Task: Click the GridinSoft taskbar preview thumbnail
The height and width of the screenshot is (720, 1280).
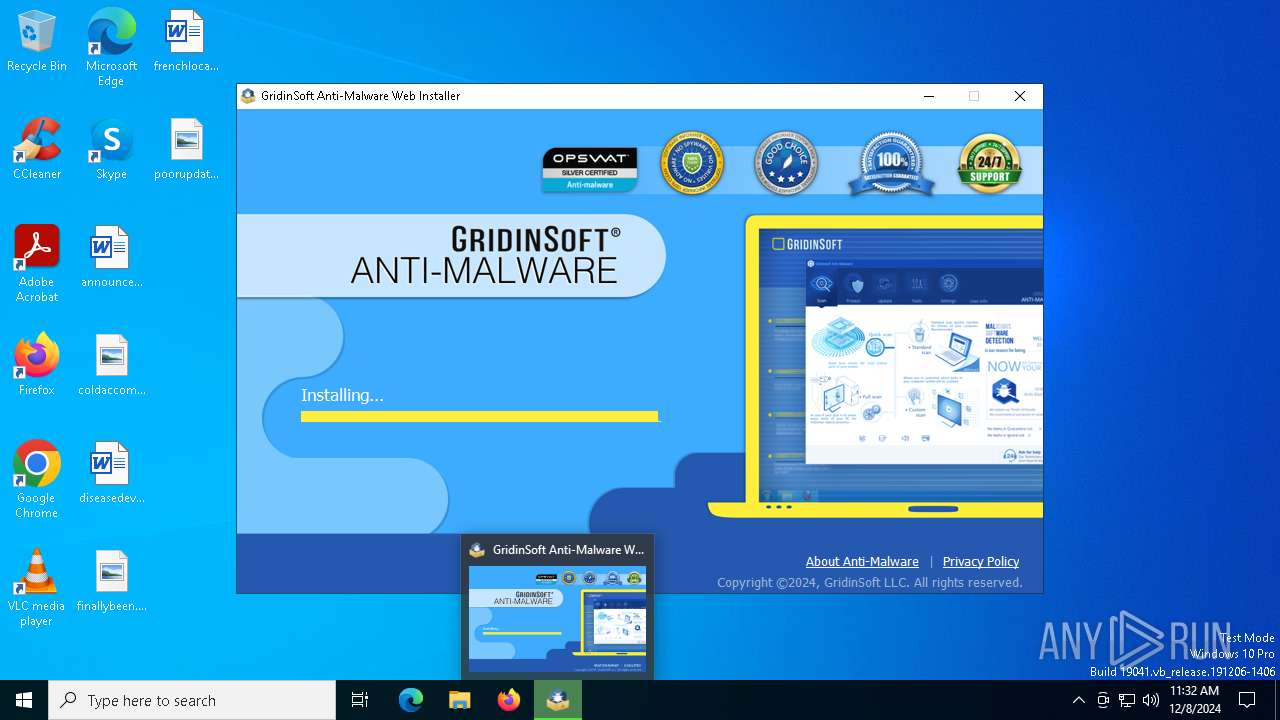Action: (x=557, y=619)
